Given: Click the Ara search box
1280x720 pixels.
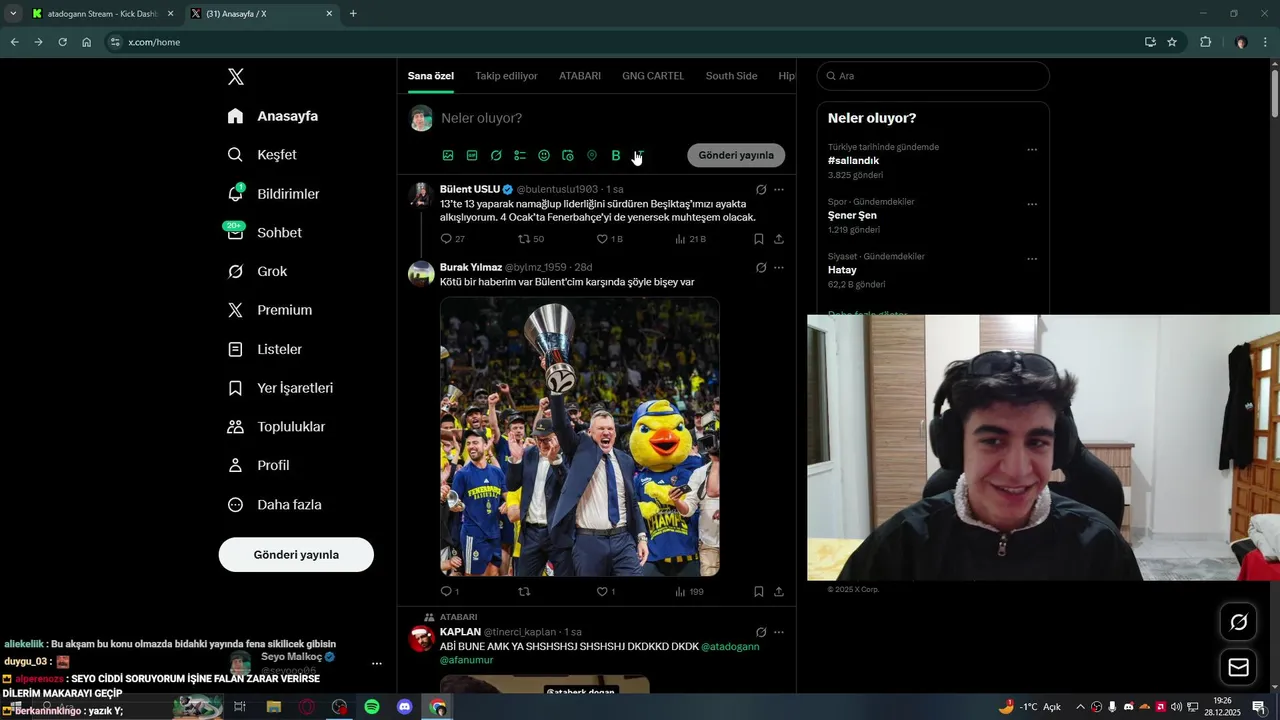Looking at the screenshot, I should click(x=933, y=76).
